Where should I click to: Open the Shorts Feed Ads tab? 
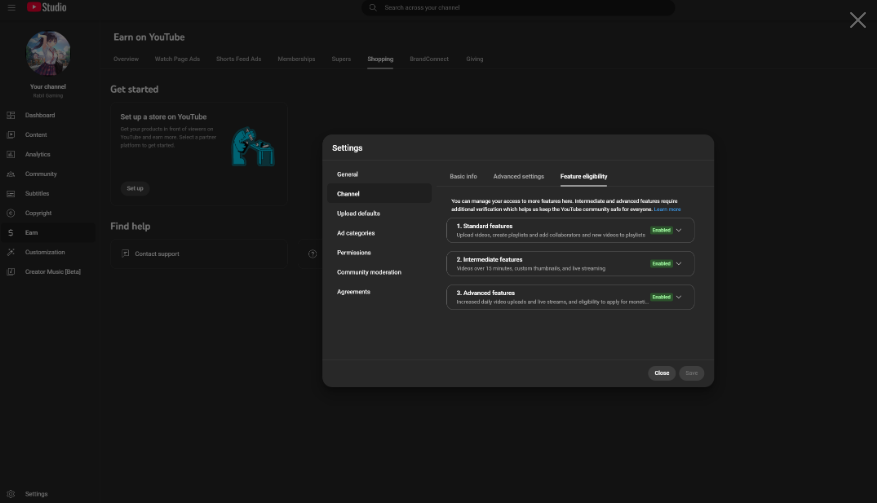[239, 59]
